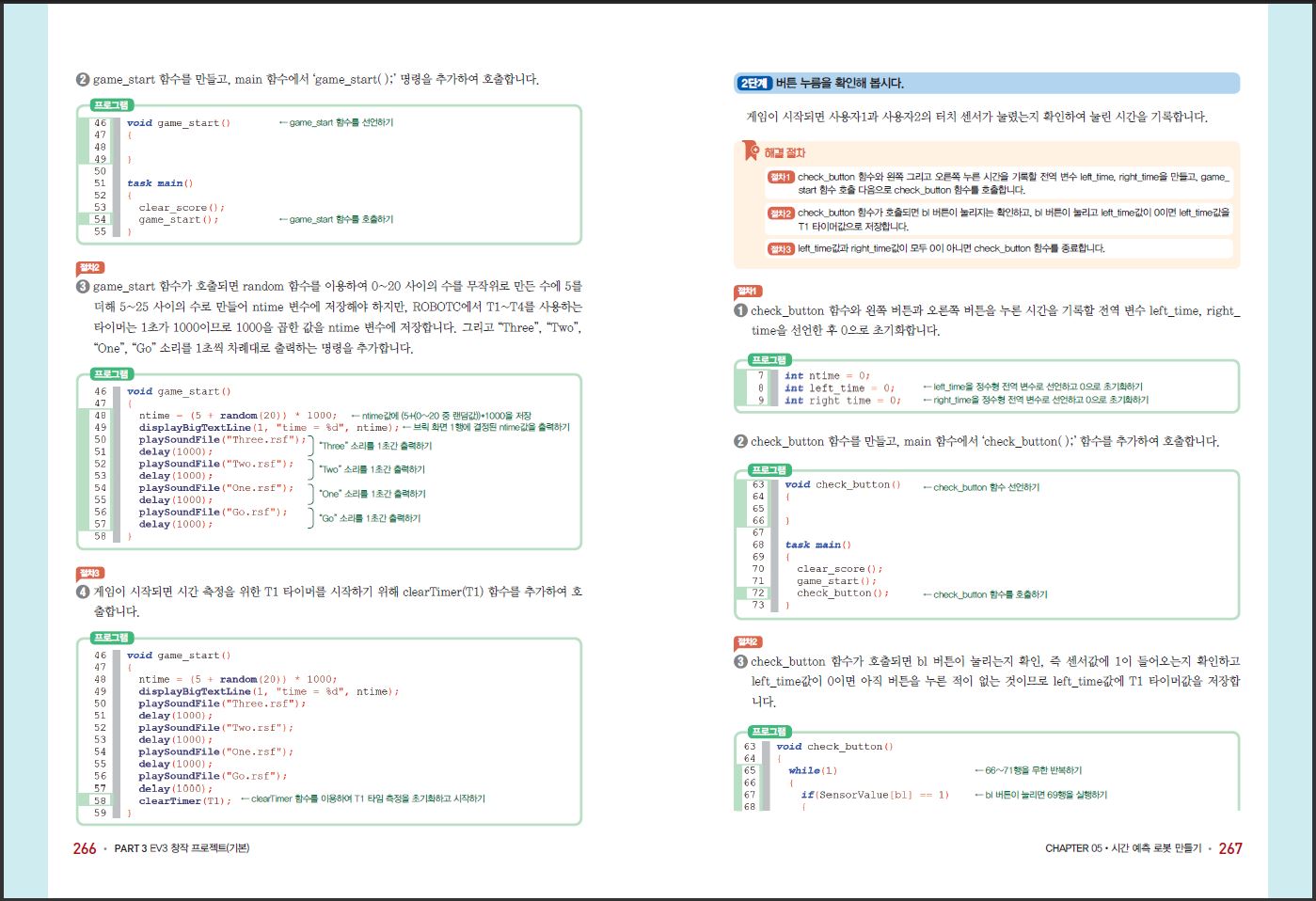Image resolution: width=1316 pixels, height=901 pixels.
Task: Click the 절차2 badge inside the 해결 절차 box
Action: point(781,213)
